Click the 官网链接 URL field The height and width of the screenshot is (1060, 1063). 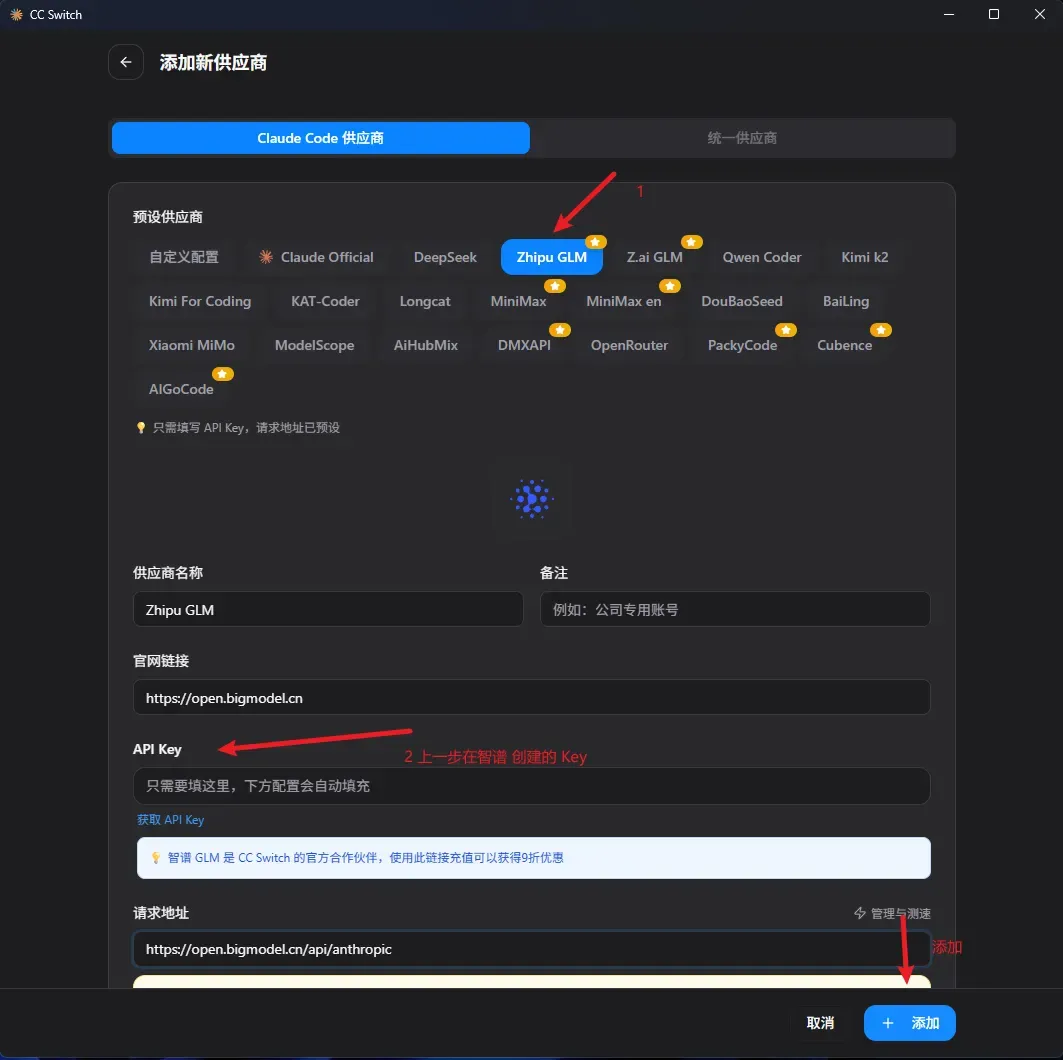(532, 697)
